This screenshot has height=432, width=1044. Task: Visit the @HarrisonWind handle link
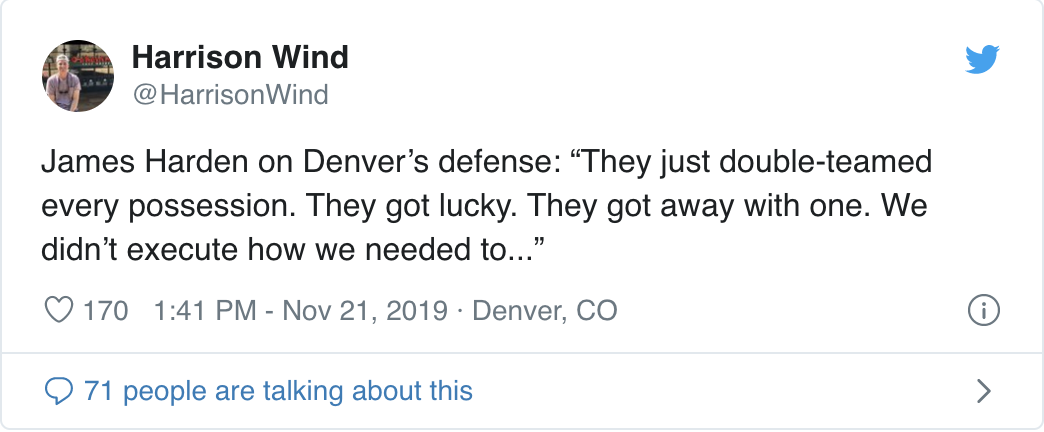pos(230,95)
